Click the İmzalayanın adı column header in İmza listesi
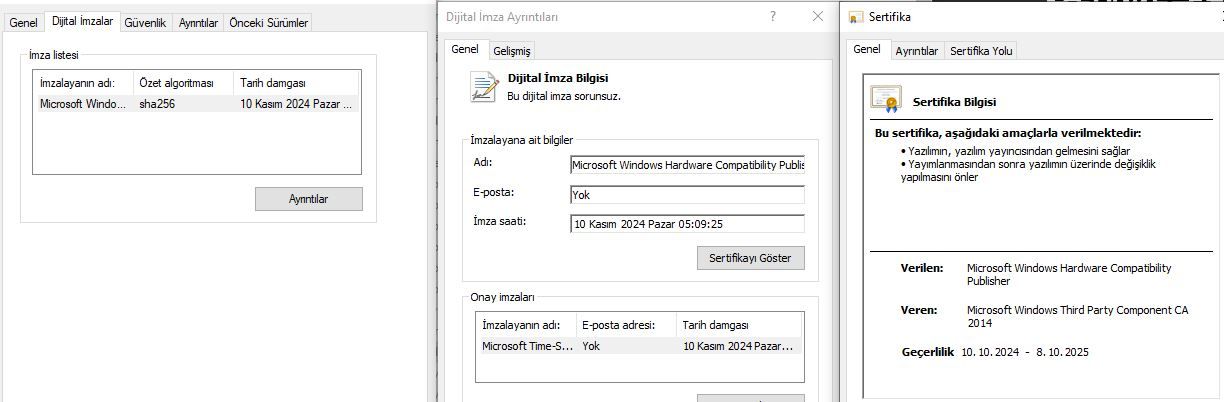1224x402 pixels. 82,83
